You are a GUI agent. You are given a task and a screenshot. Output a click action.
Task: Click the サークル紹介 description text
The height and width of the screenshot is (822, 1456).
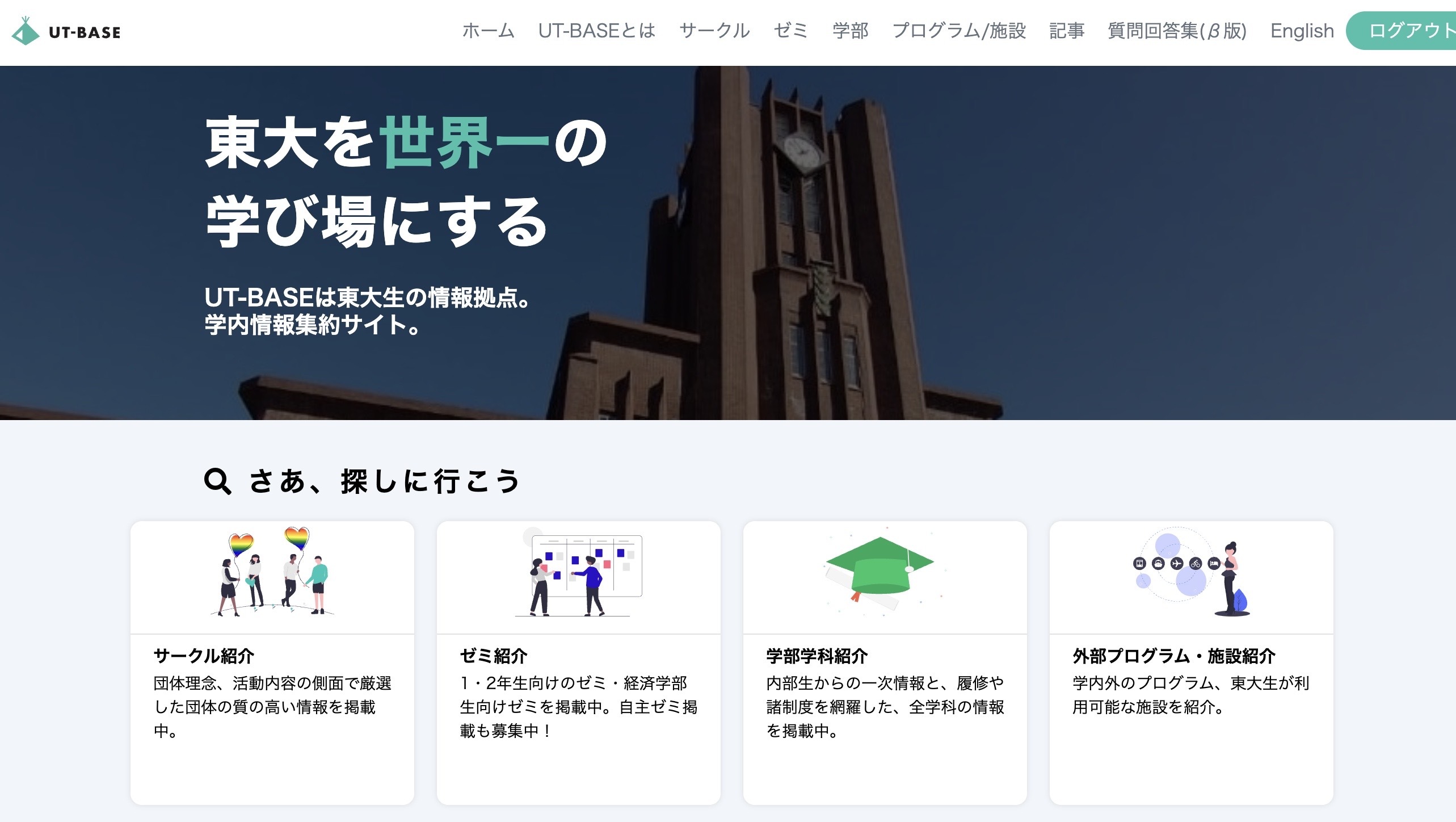point(272,707)
